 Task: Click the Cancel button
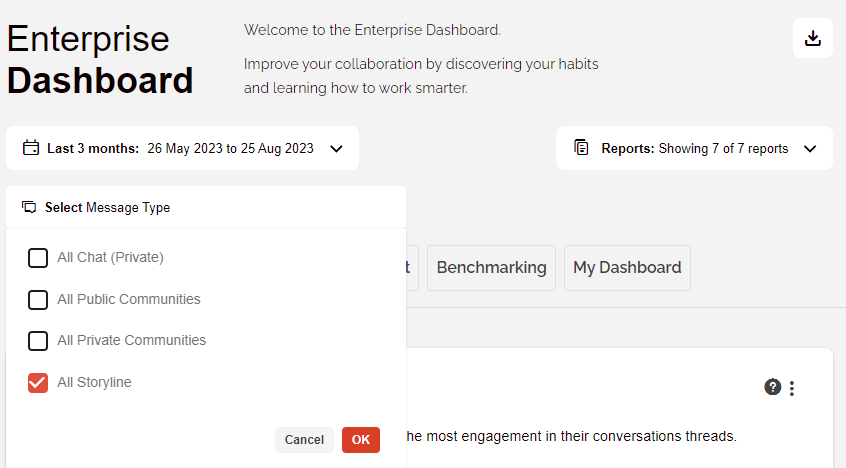[x=304, y=440]
